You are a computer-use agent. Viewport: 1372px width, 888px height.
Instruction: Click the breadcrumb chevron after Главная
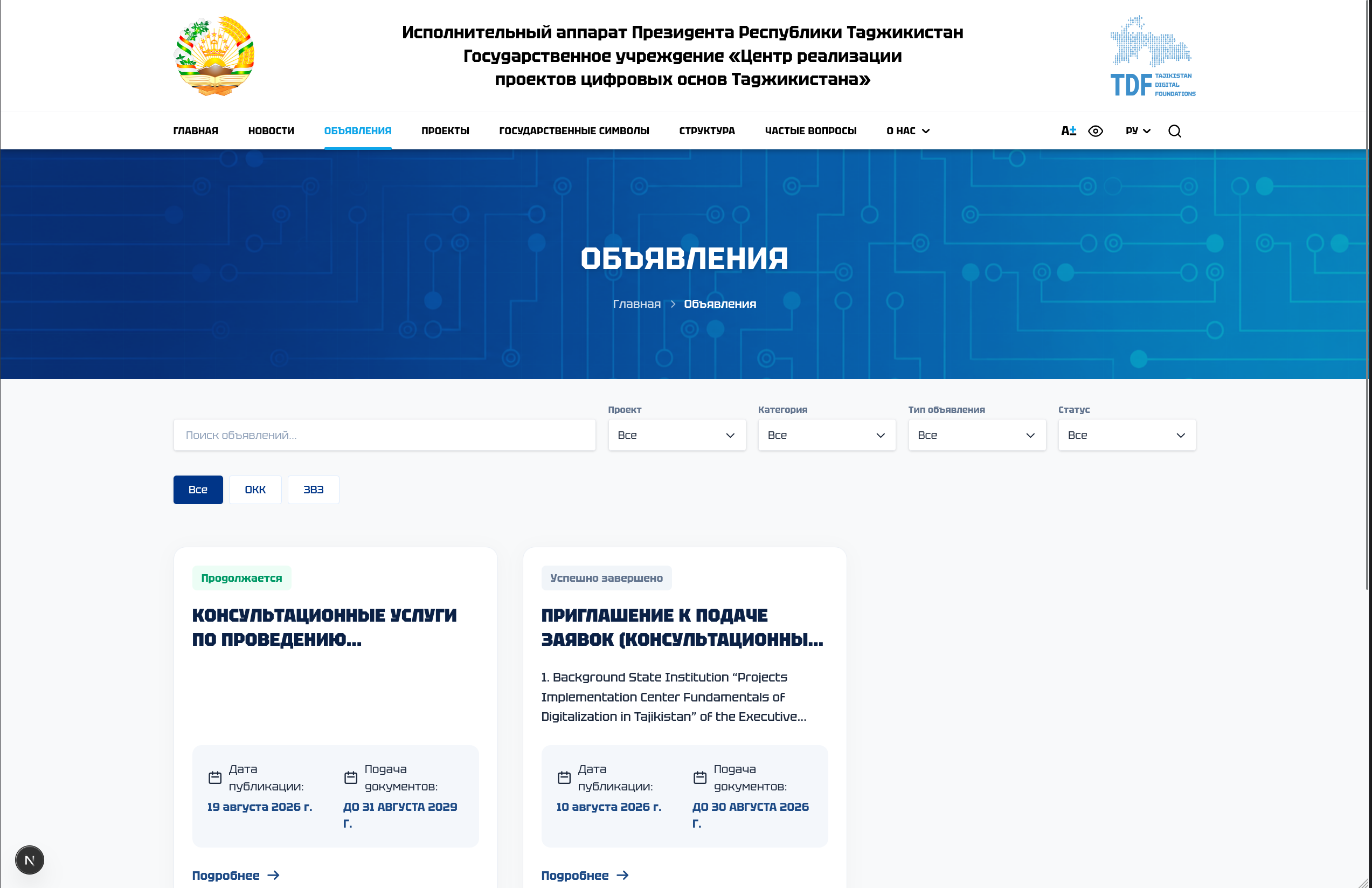click(673, 304)
